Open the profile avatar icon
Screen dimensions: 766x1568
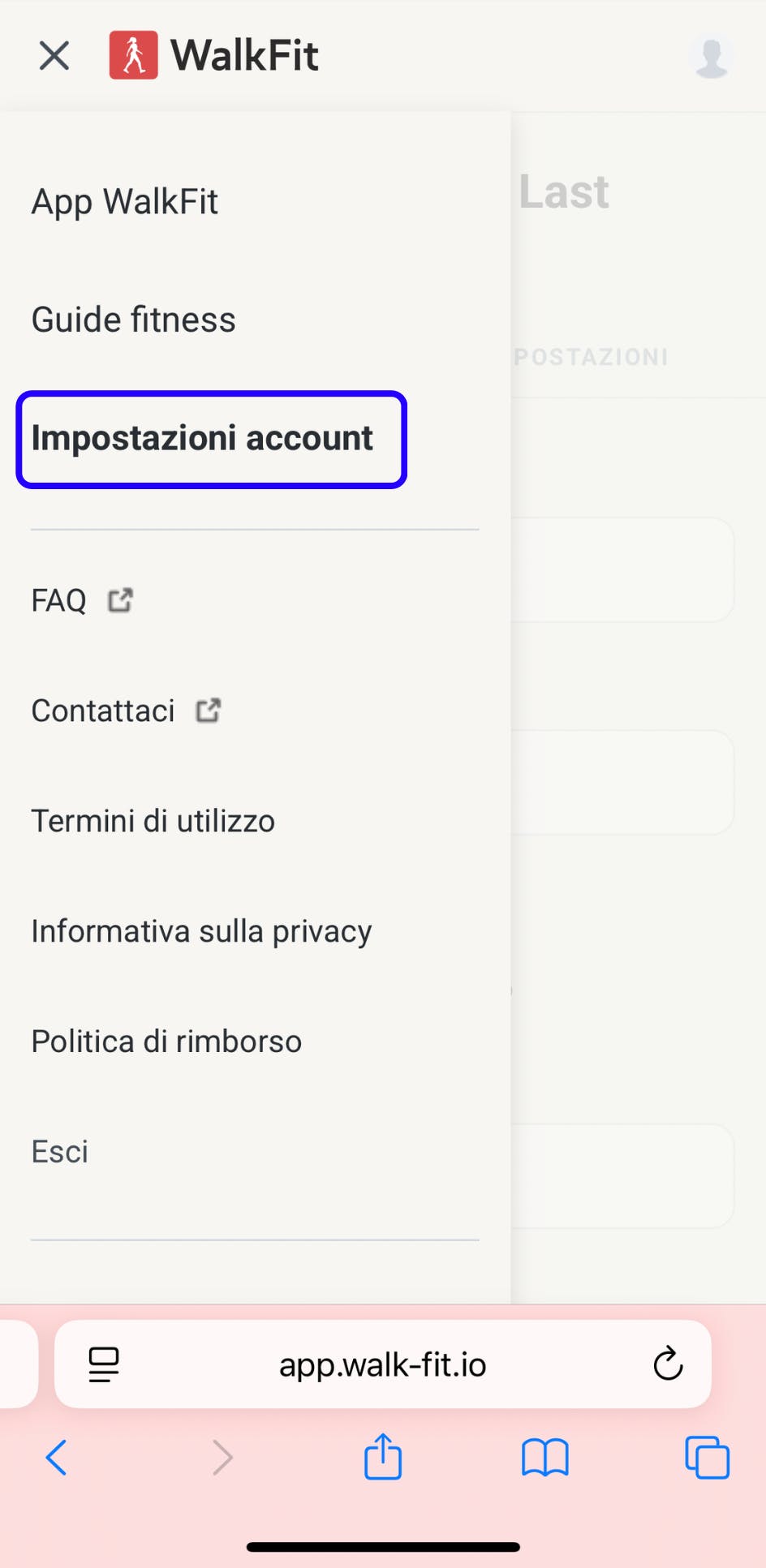click(x=711, y=57)
